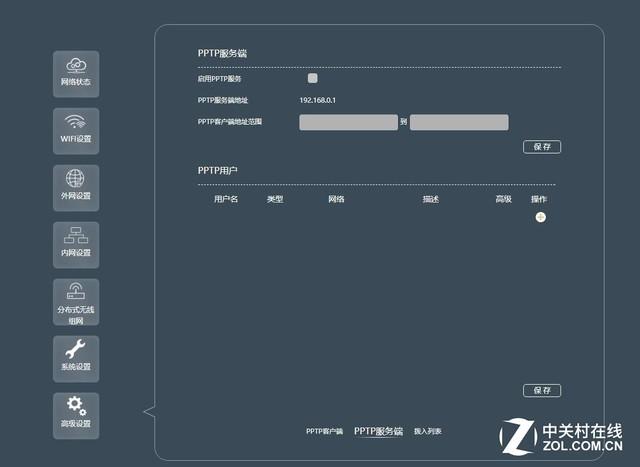This screenshot has width=640, height=467.
Task: Select 分布式无线组网 mesh networking
Action: [76, 302]
